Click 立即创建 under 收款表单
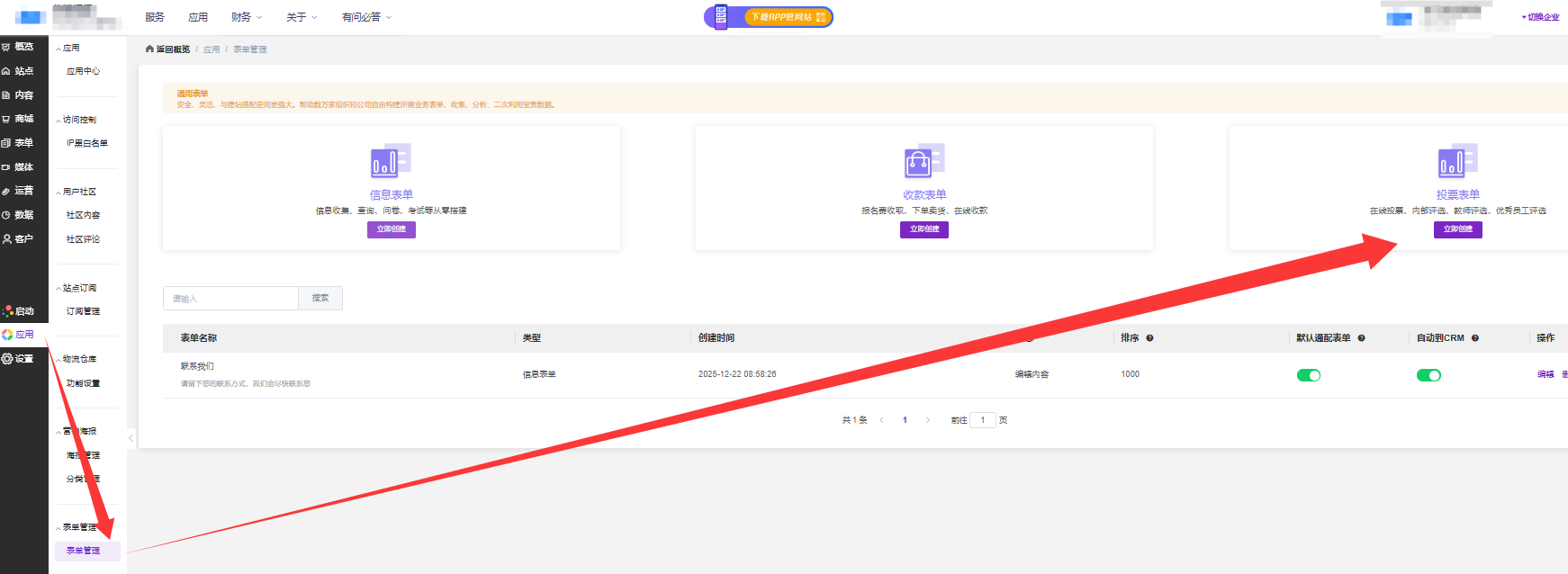This screenshot has width=1568, height=574. click(924, 229)
